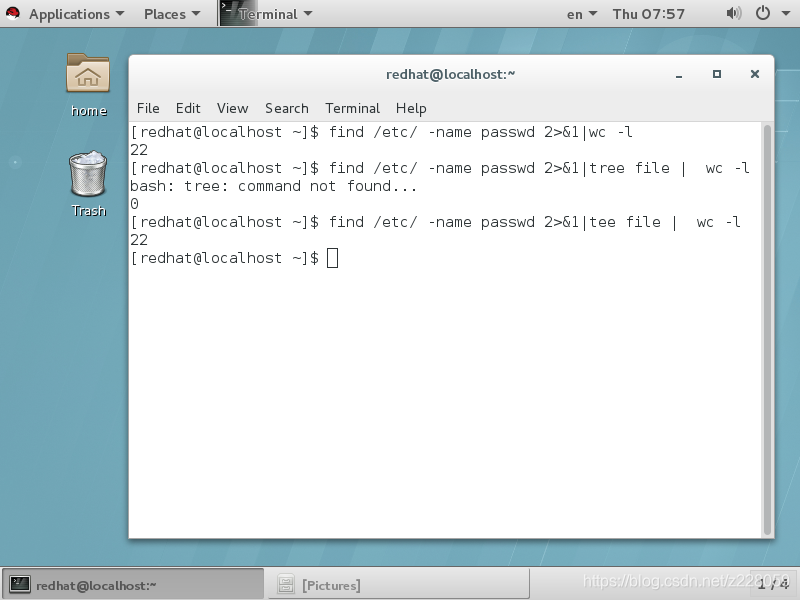Expand the Applications menu
Screen dimensions: 800x600
tap(77, 14)
